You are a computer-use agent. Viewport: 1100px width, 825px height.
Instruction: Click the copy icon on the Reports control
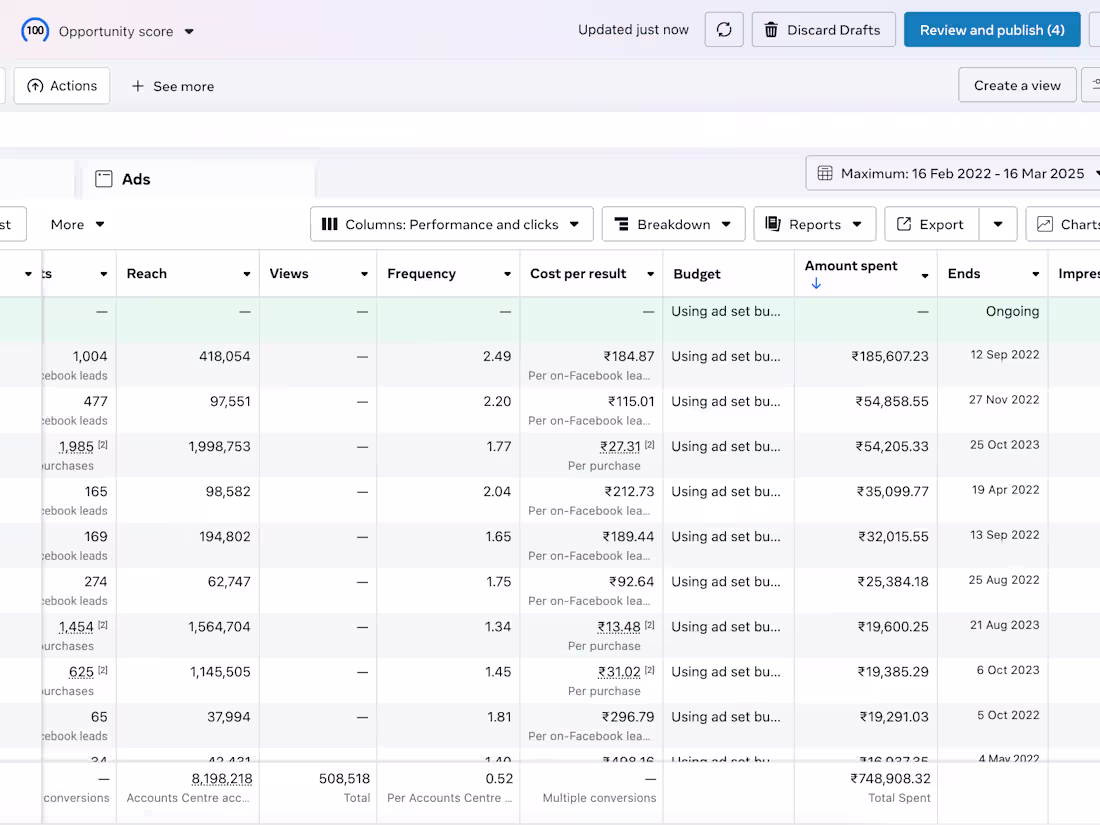coord(771,223)
